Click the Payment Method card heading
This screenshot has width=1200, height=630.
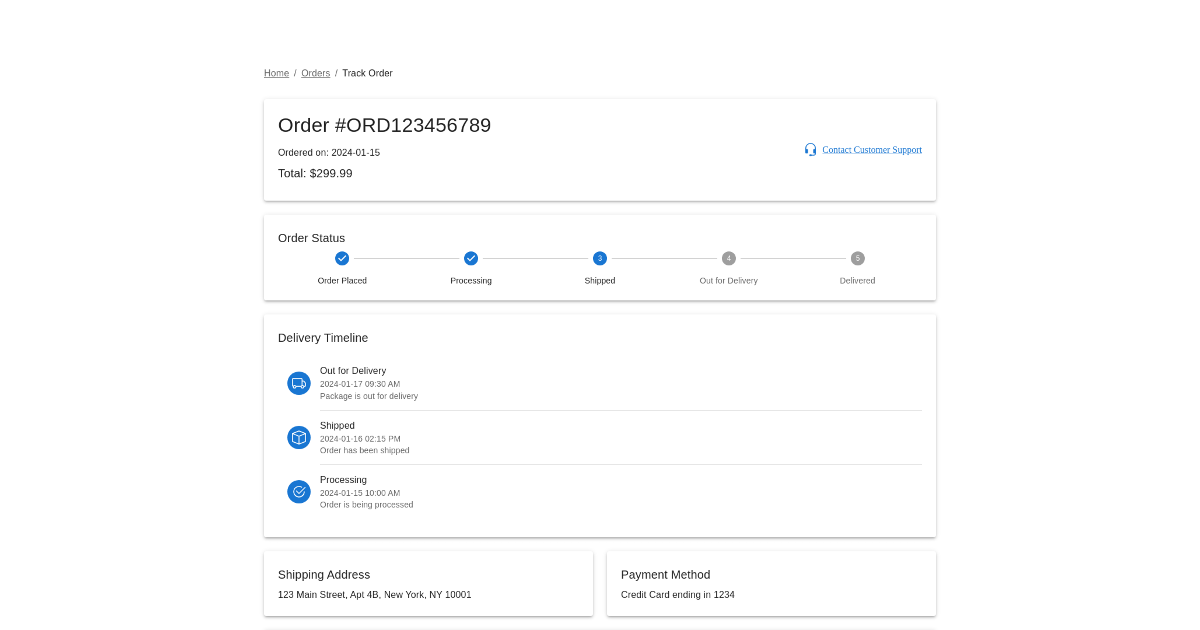pyautogui.click(x=665, y=575)
